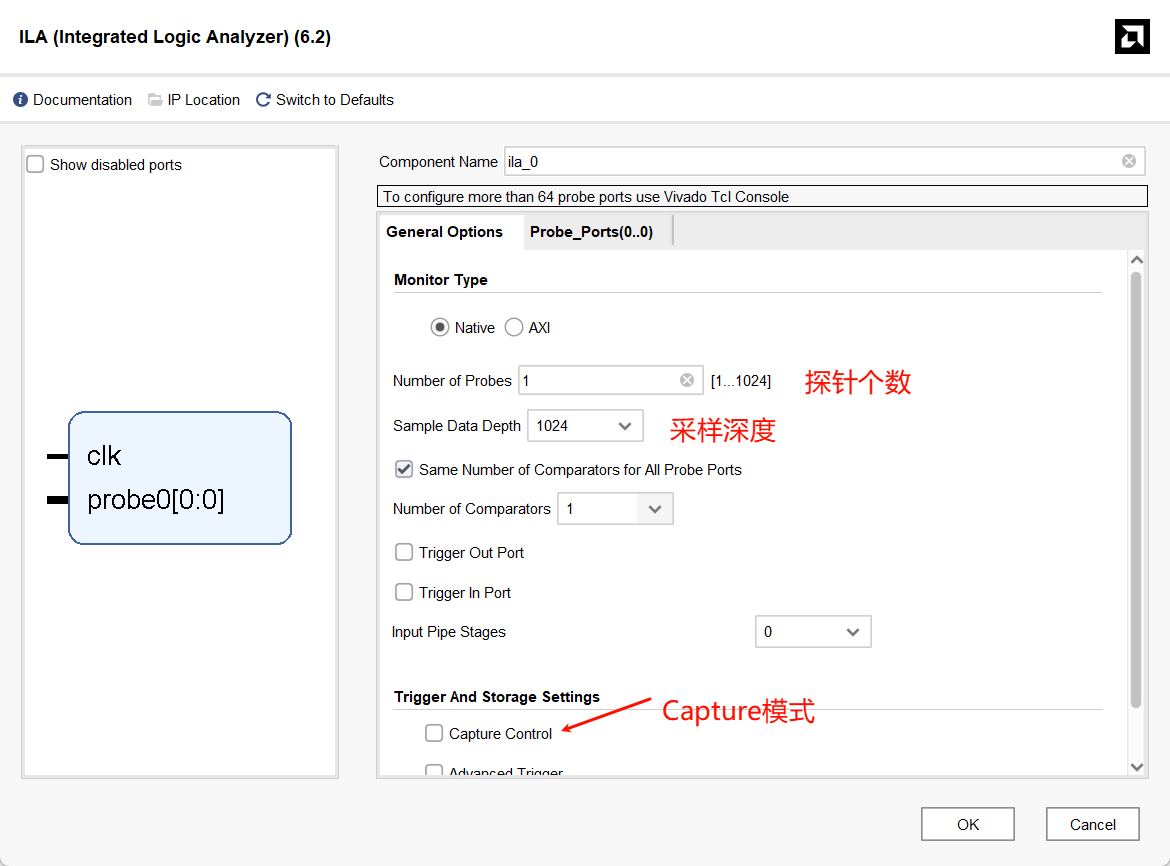Expand the Input Pipe Stages dropdown
Screen dimensions: 1170x866
click(x=813, y=632)
